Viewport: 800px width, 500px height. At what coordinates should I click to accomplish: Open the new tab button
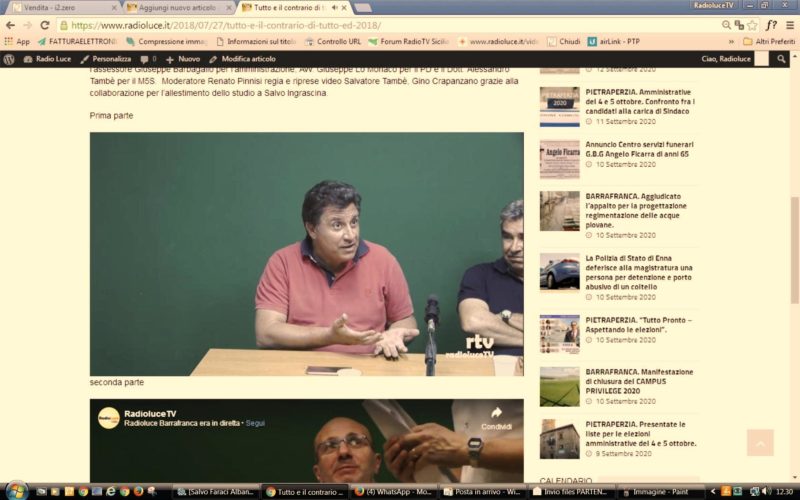tap(362, 8)
